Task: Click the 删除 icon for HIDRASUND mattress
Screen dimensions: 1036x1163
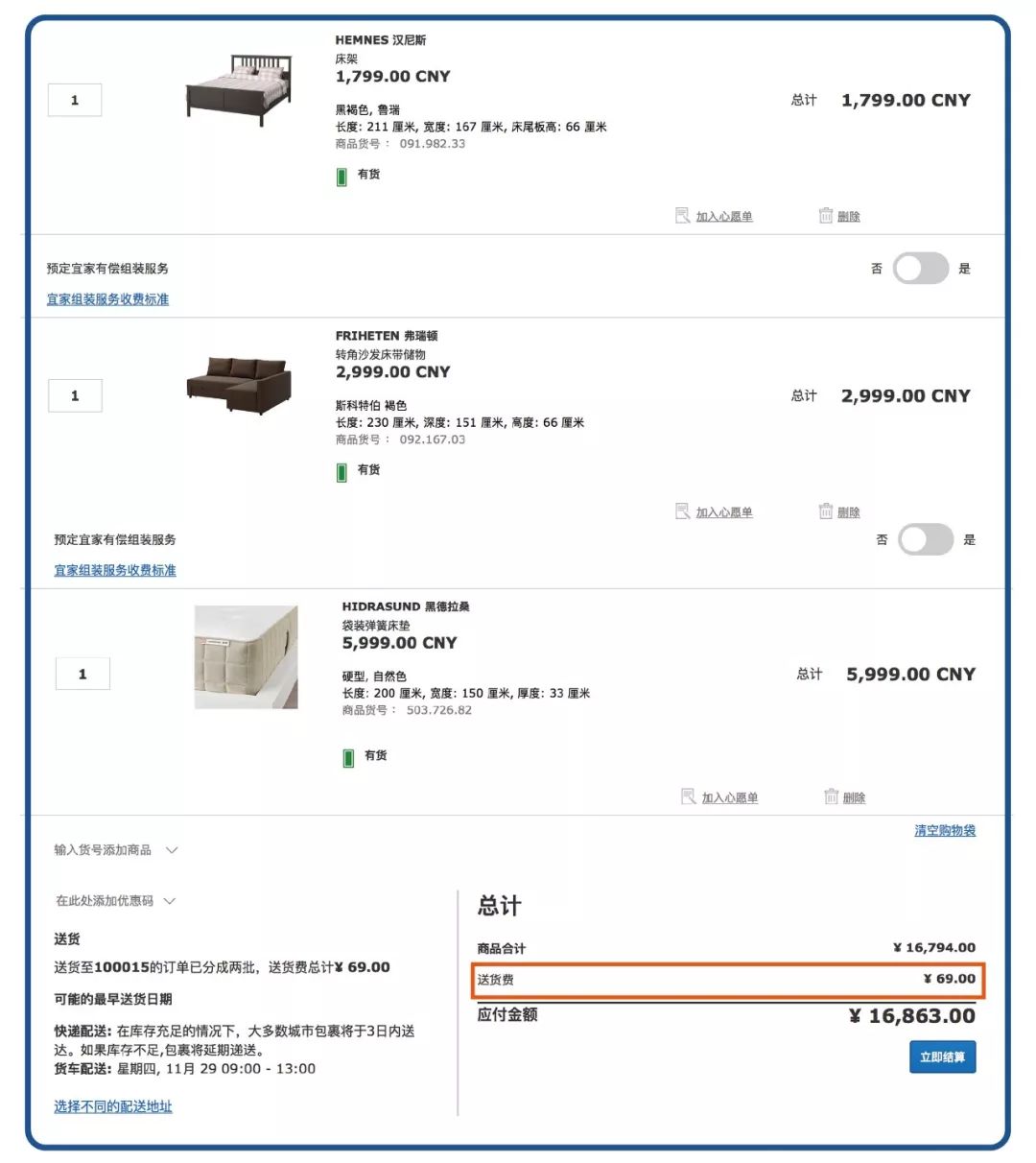Action: click(x=832, y=796)
